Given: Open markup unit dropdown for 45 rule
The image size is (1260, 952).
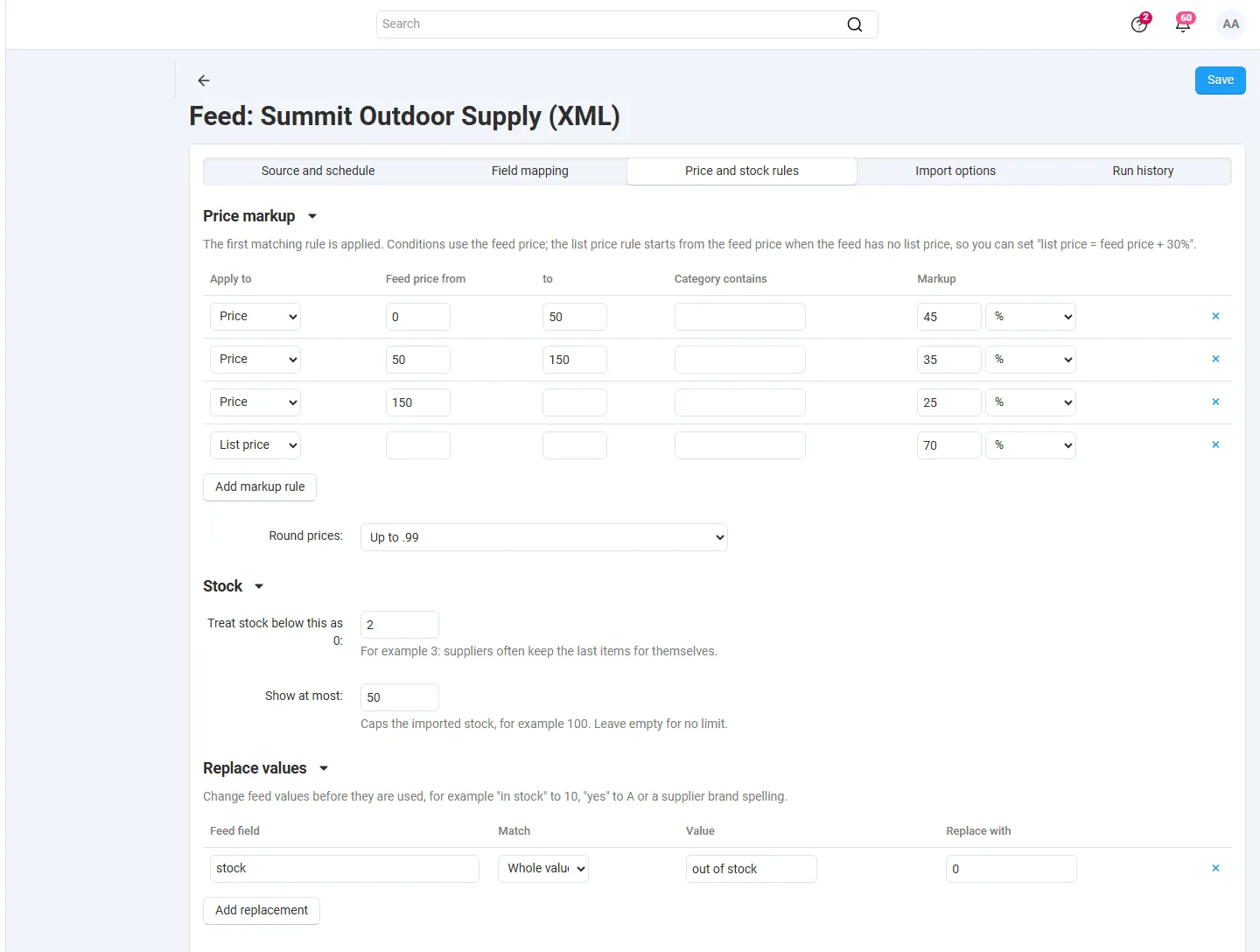Looking at the screenshot, I should point(1031,317).
